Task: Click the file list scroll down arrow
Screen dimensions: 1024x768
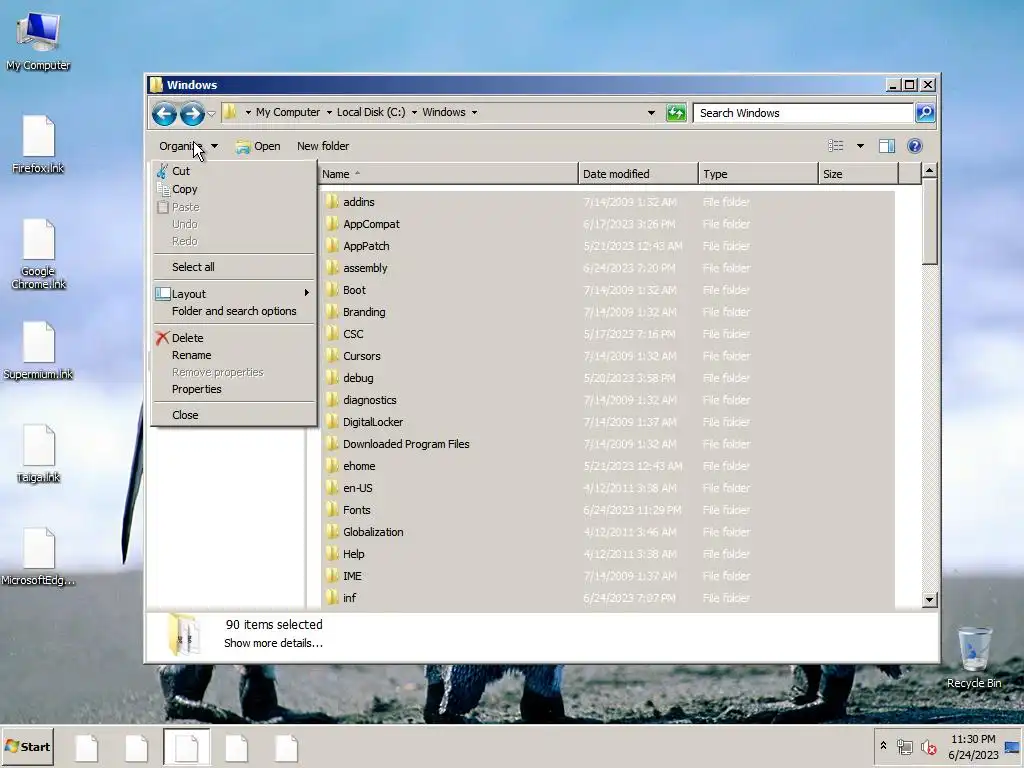Action: (x=929, y=600)
